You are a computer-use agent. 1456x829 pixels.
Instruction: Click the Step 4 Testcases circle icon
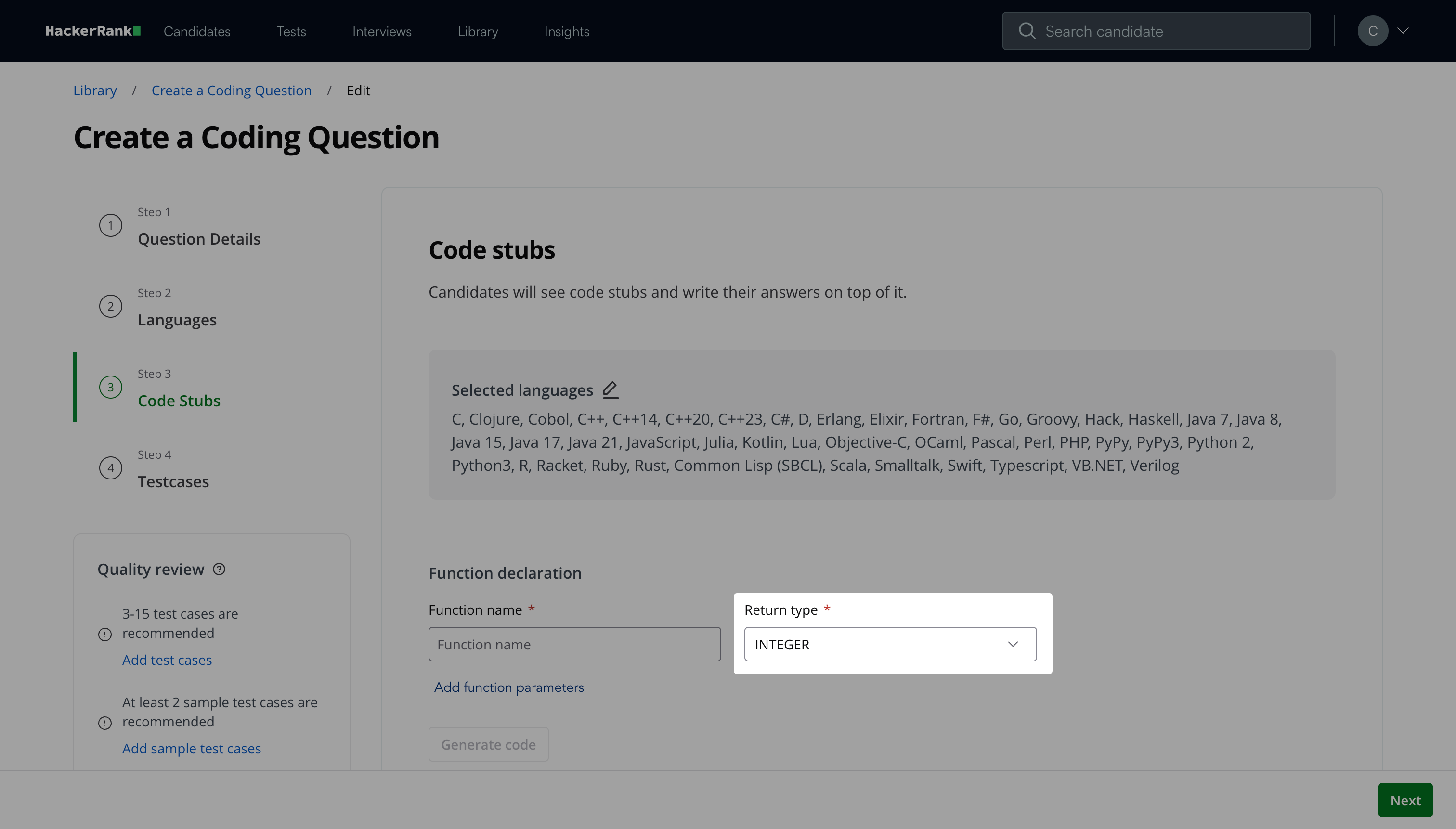[x=110, y=468]
